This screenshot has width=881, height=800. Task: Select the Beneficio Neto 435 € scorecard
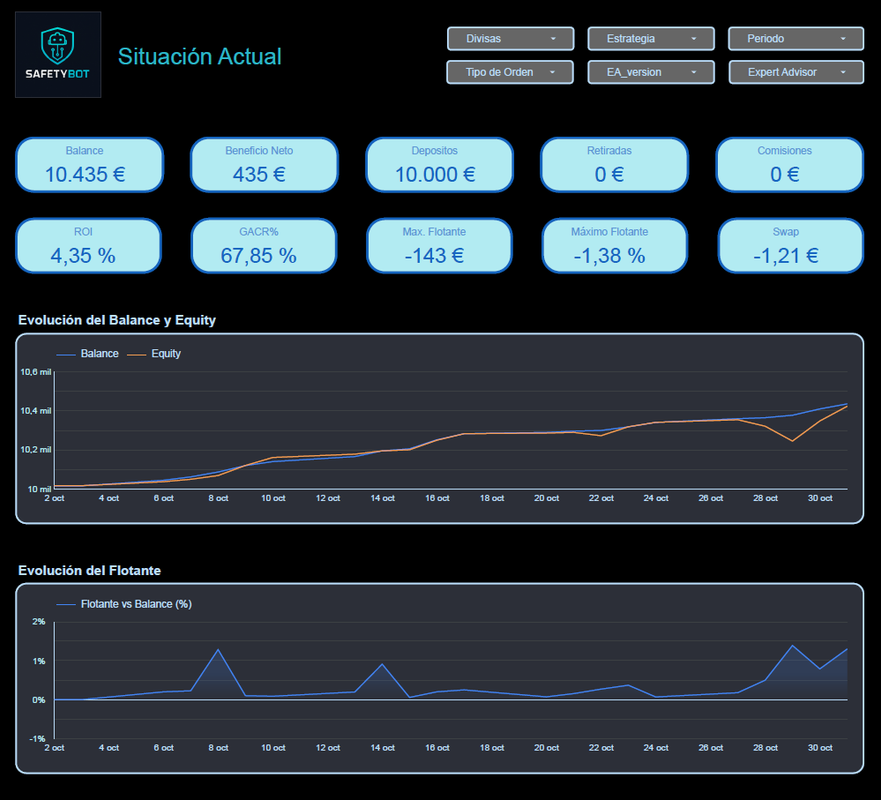[264, 165]
